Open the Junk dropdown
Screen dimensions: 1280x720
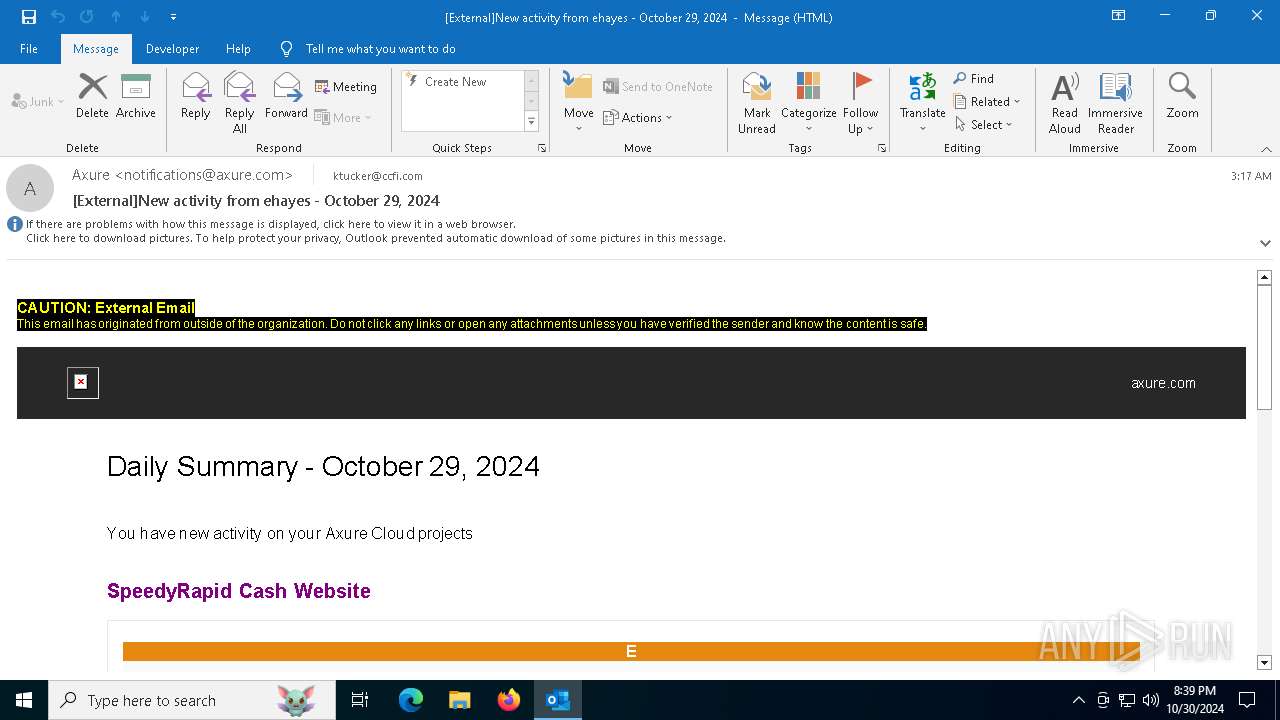38,101
